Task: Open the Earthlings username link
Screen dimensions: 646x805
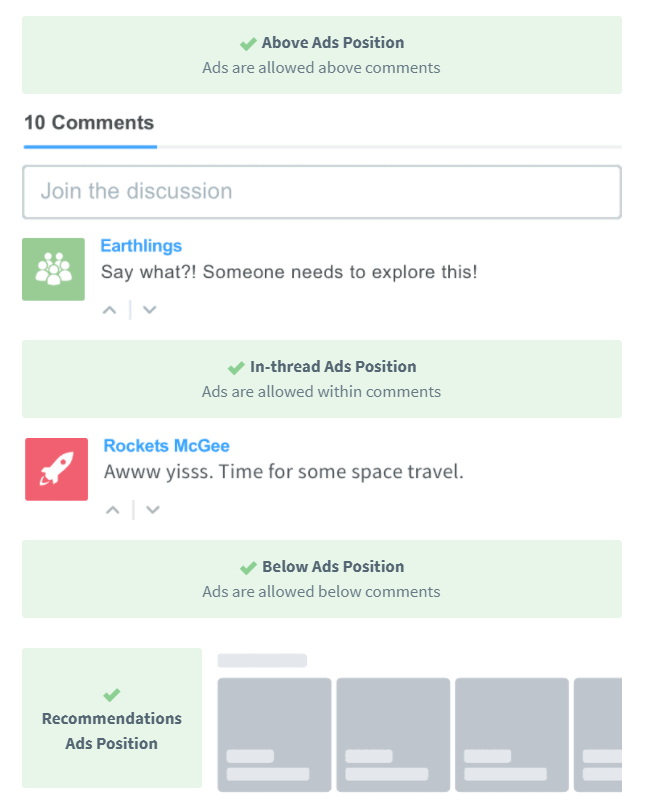Action: (x=141, y=246)
